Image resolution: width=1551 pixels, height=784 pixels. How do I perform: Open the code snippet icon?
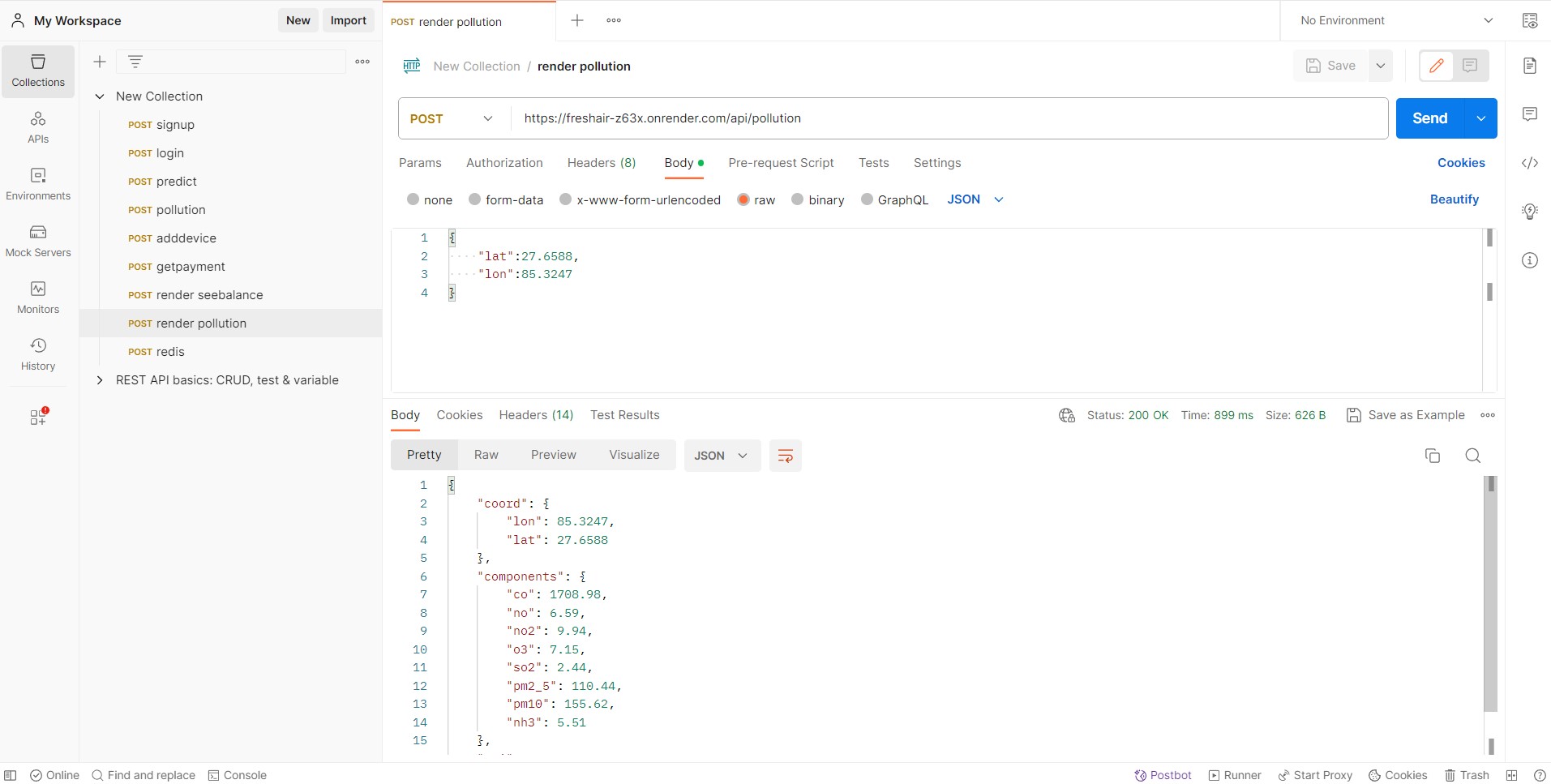(x=1530, y=163)
